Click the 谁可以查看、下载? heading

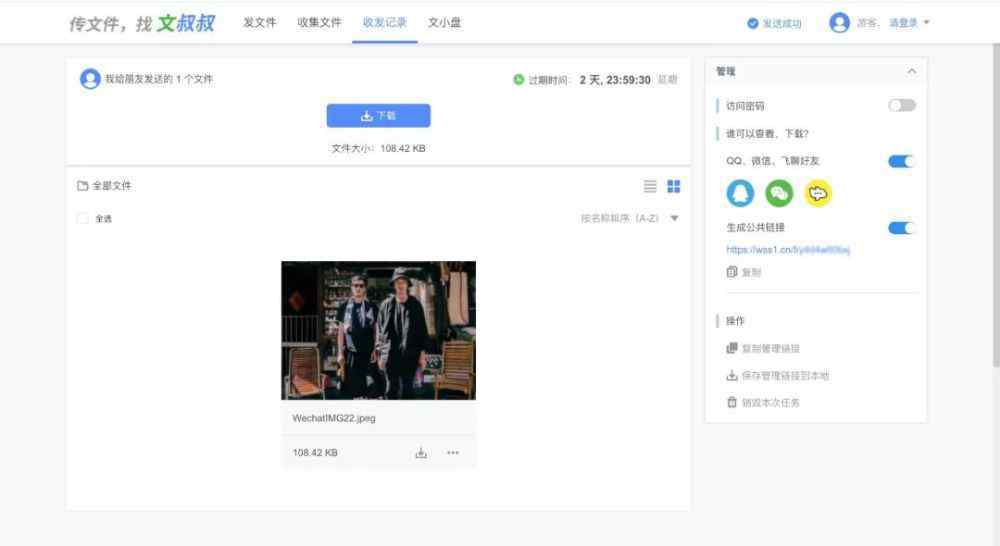pos(767,134)
